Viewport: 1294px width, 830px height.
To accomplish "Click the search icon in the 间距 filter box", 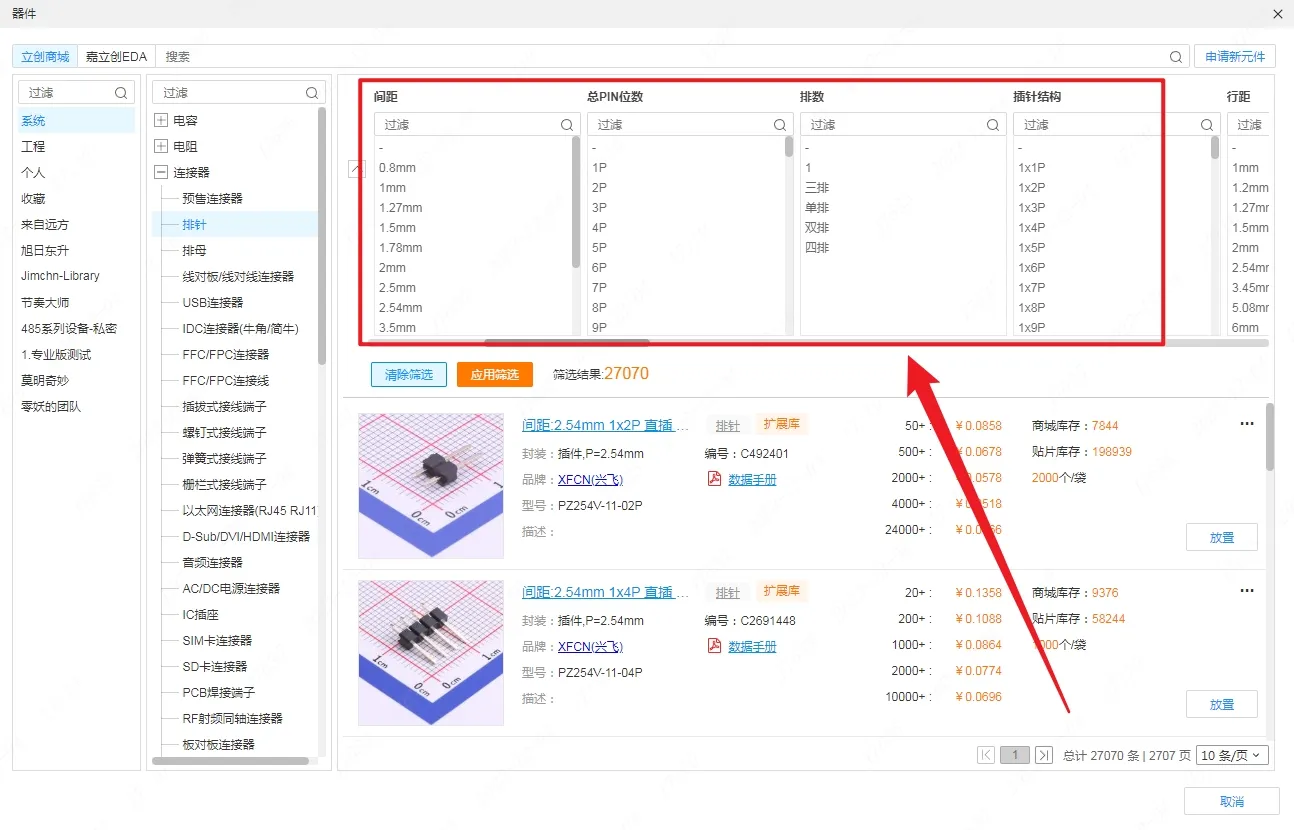I will (x=567, y=125).
